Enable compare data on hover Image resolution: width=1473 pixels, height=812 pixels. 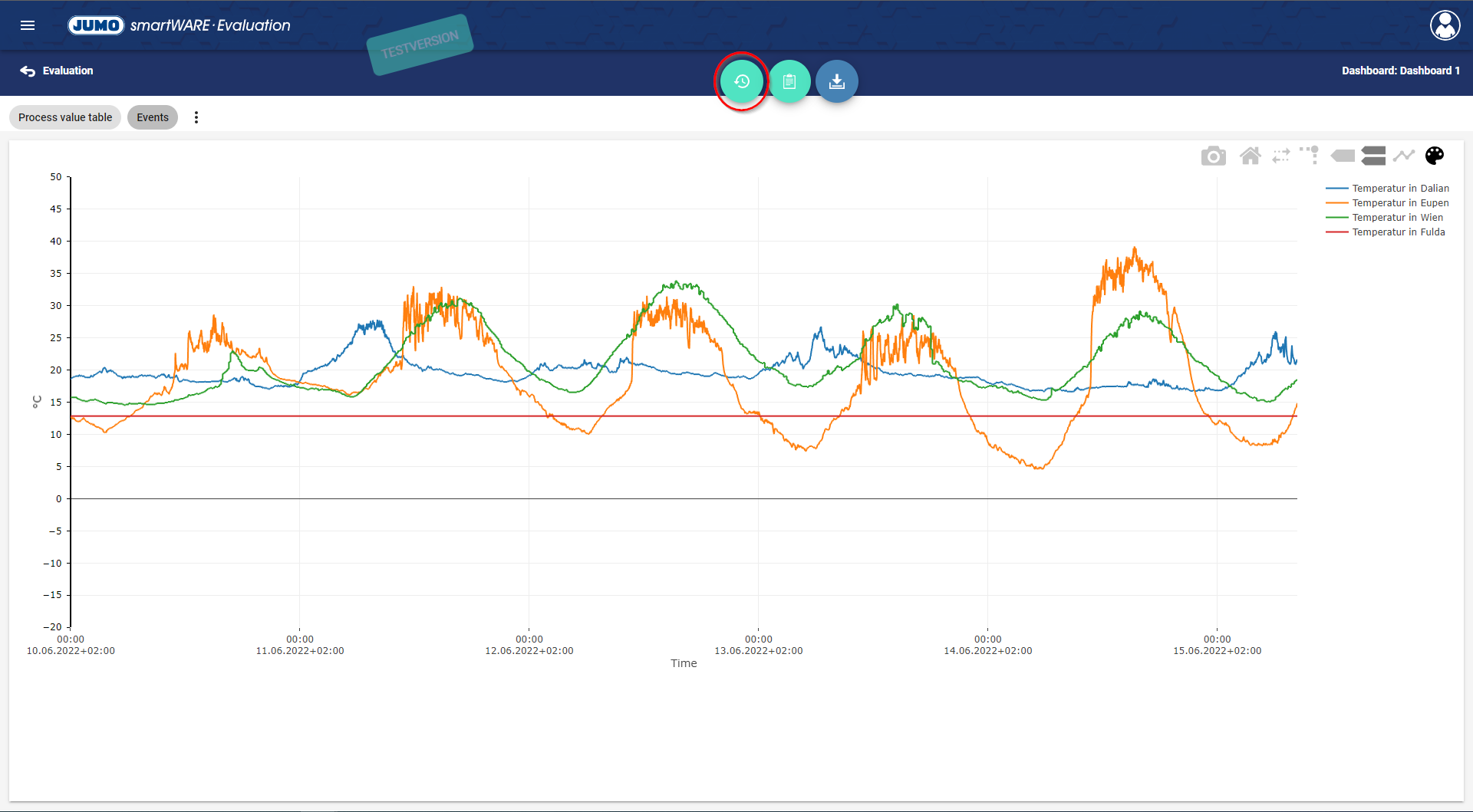coord(1373,156)
